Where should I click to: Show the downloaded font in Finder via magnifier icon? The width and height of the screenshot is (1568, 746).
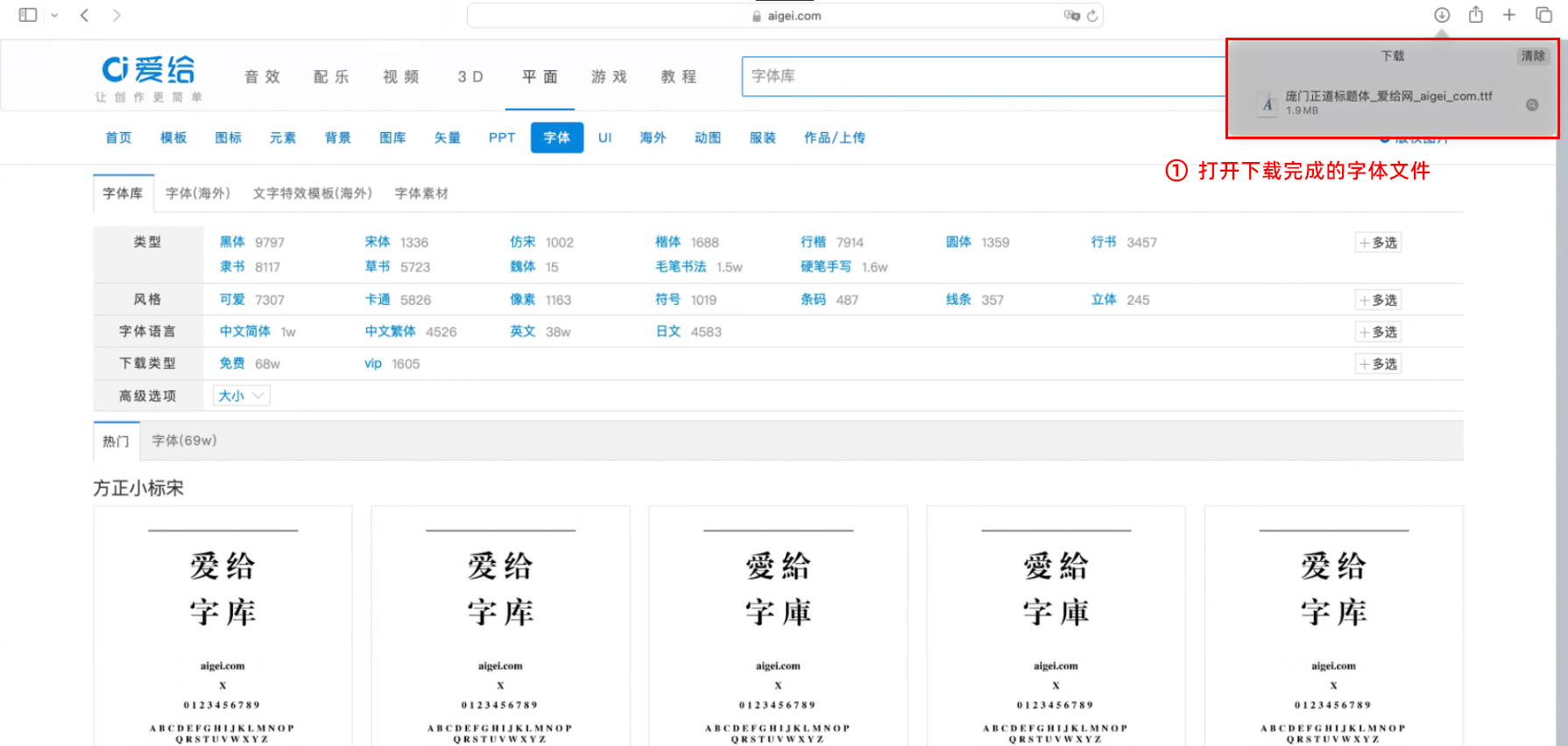(1532, 105)
